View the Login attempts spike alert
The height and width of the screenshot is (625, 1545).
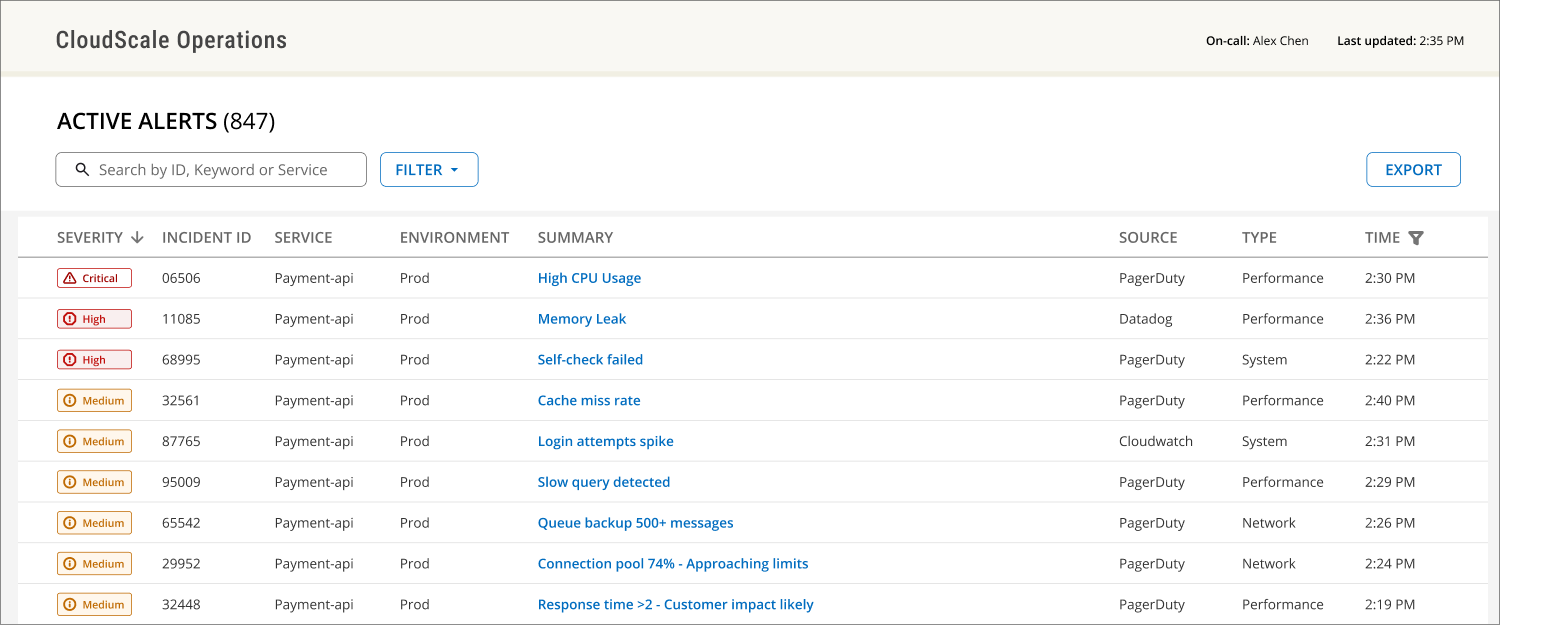[605, 442]
